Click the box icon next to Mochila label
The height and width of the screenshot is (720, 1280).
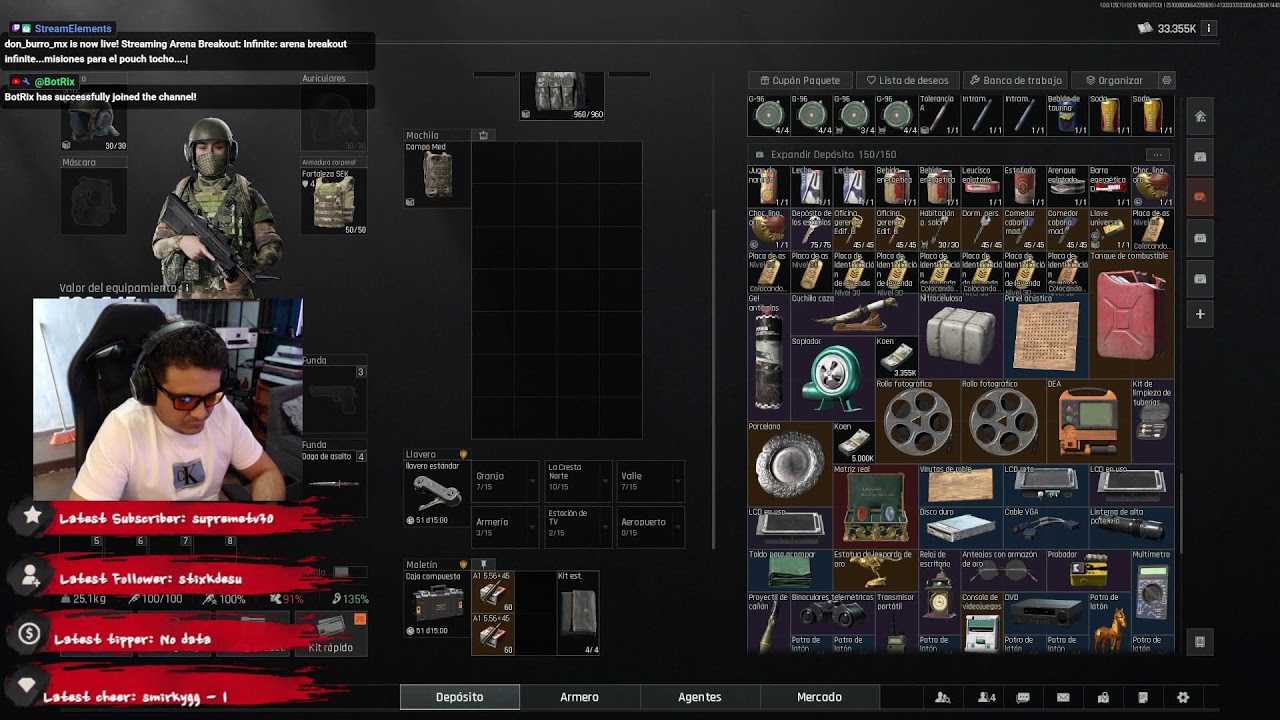484,135
